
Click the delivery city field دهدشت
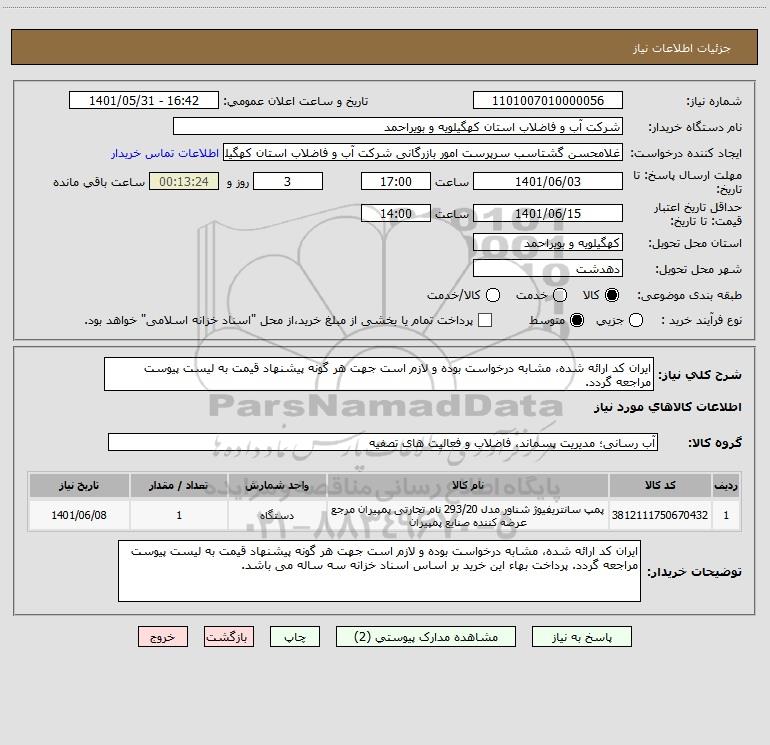pos(548,269)
